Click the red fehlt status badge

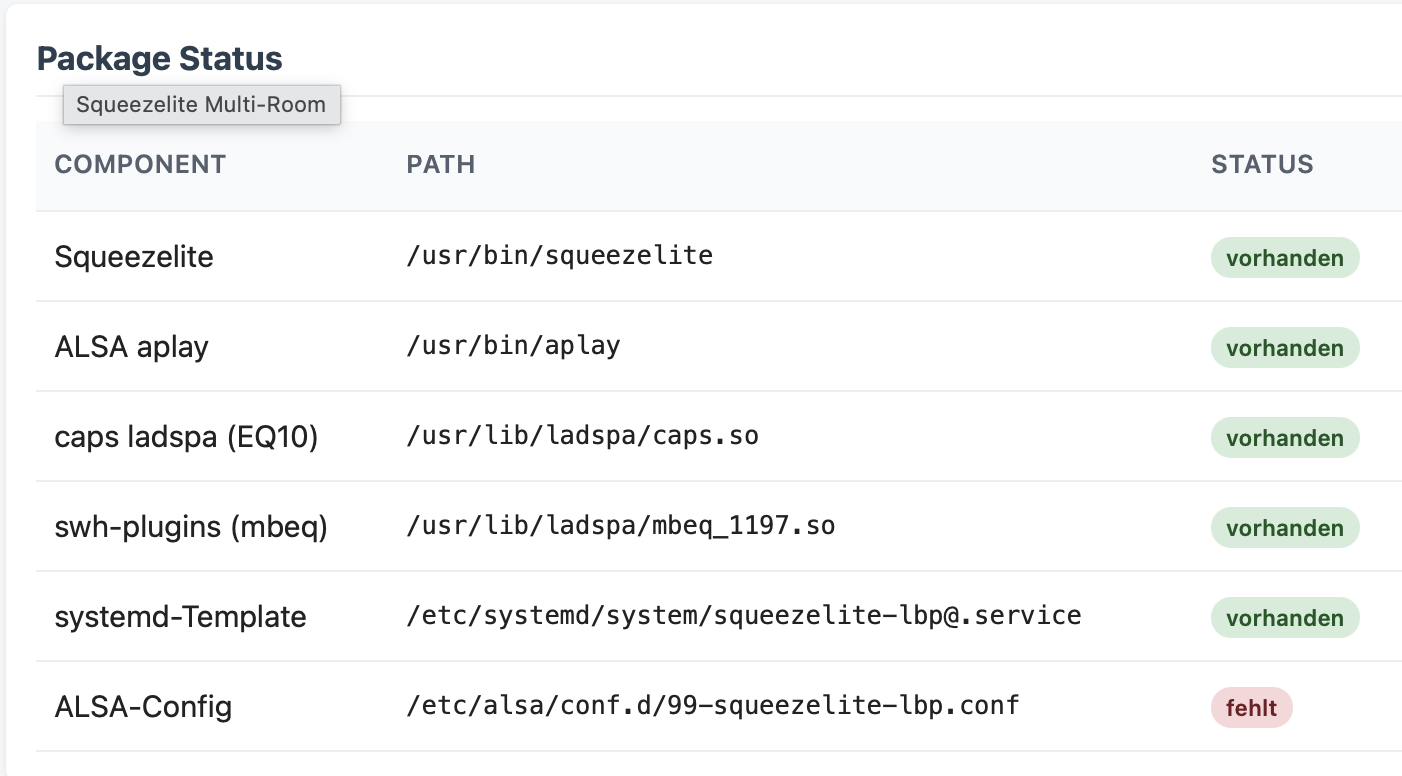coord(1252,708)
